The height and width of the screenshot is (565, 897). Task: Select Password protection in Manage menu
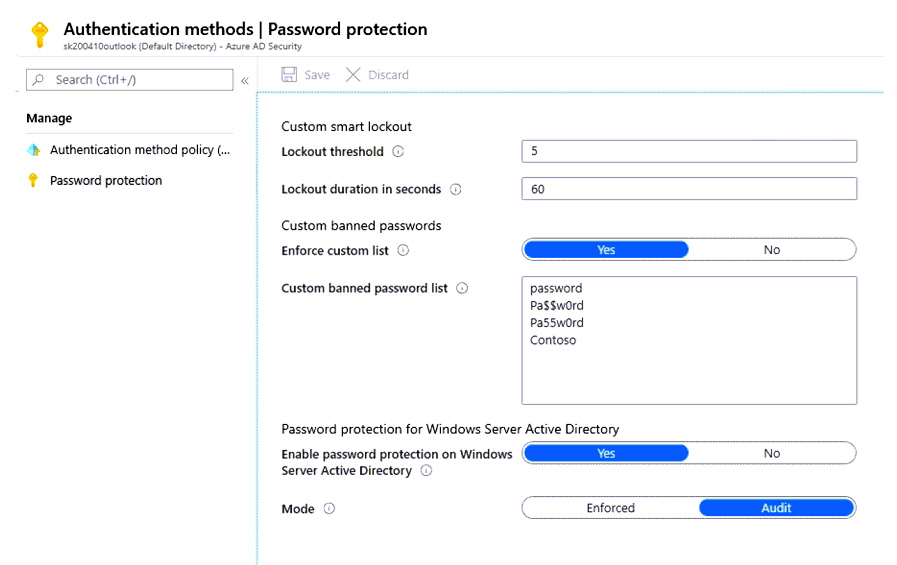105,181
